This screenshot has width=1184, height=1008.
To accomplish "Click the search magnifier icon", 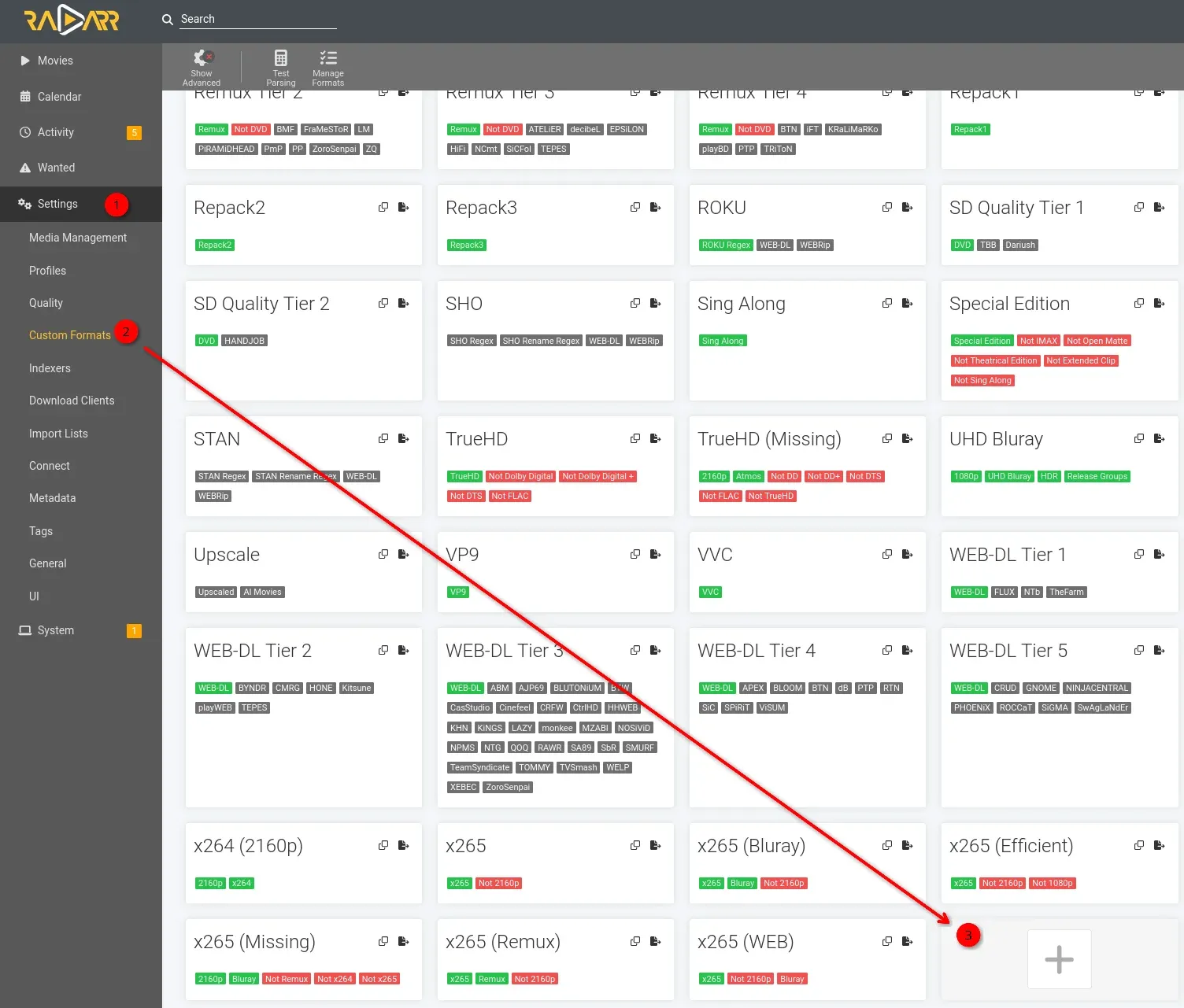I will (x=168, y=20).
